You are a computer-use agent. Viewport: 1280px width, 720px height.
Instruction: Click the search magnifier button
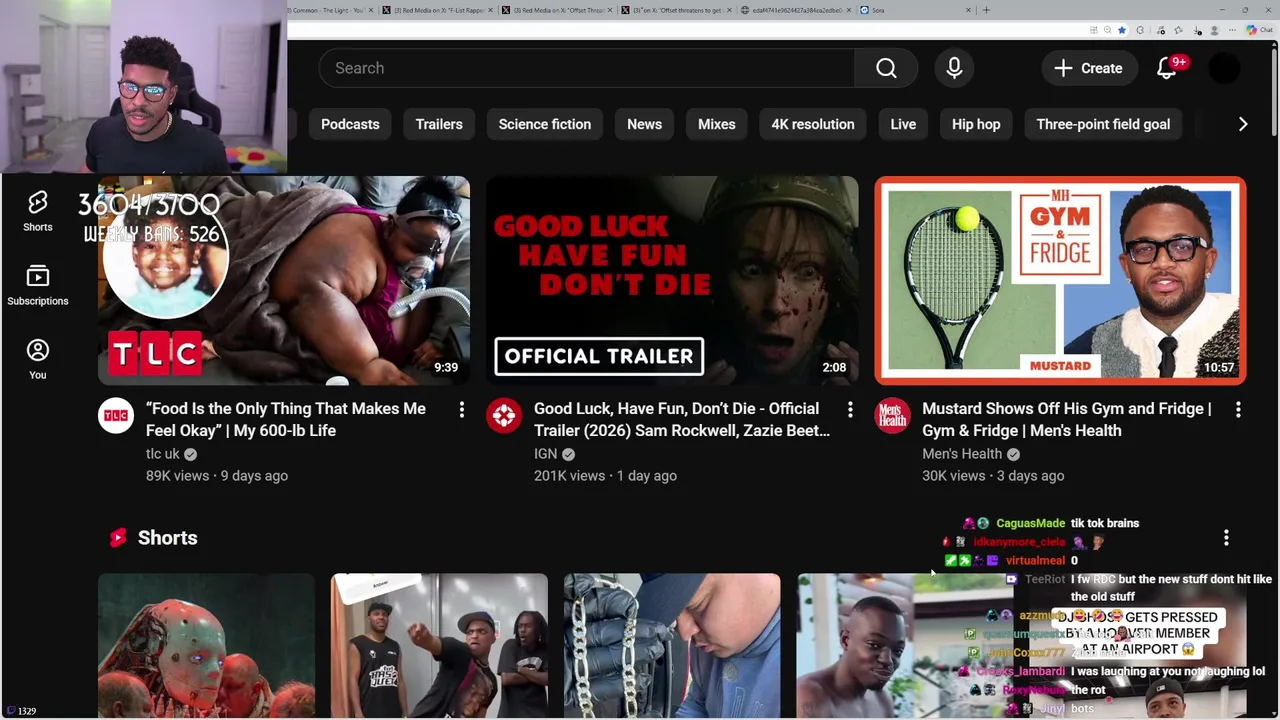click(886, 68)
